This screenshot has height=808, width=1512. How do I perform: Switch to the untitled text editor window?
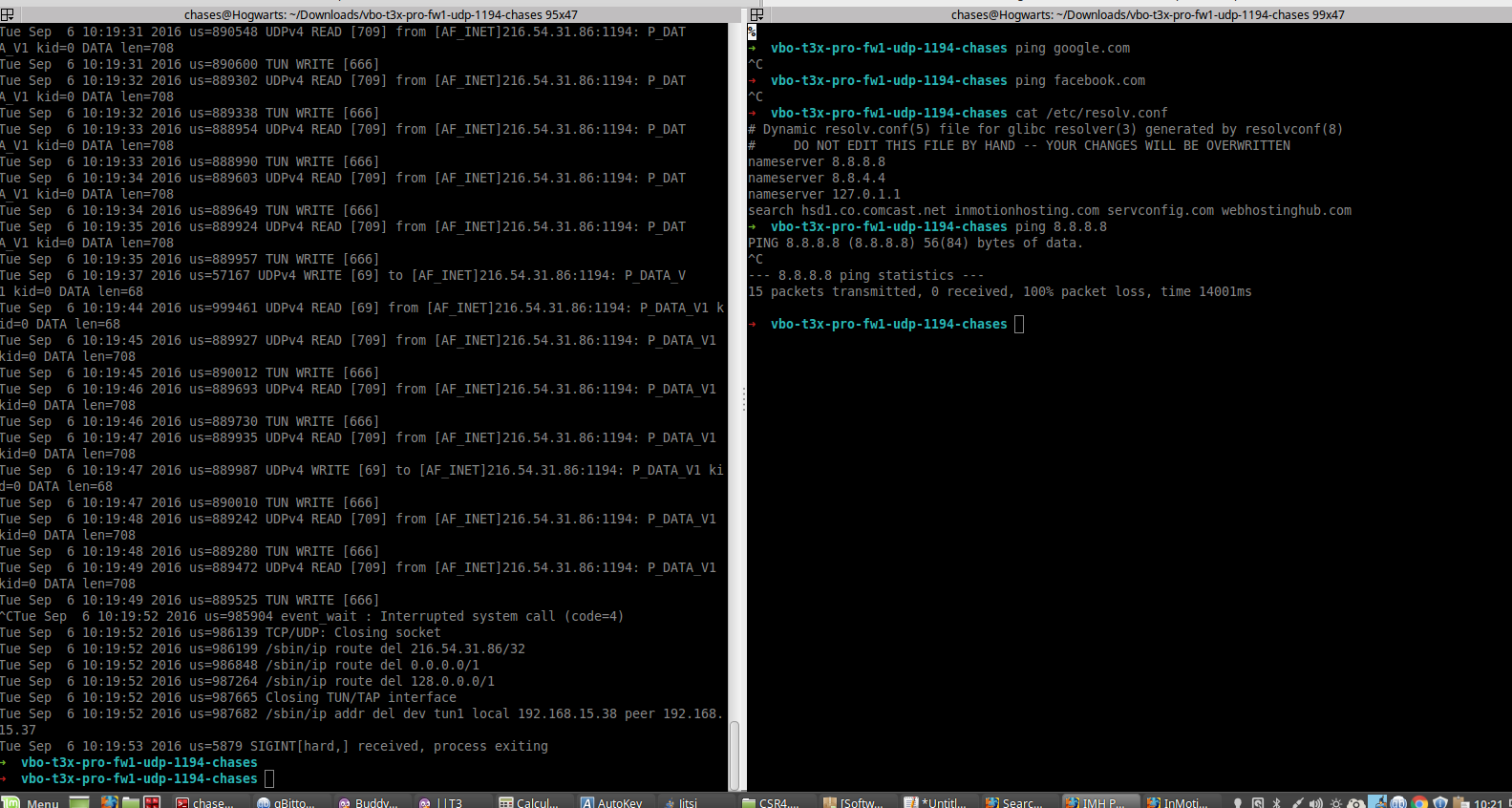935,802
